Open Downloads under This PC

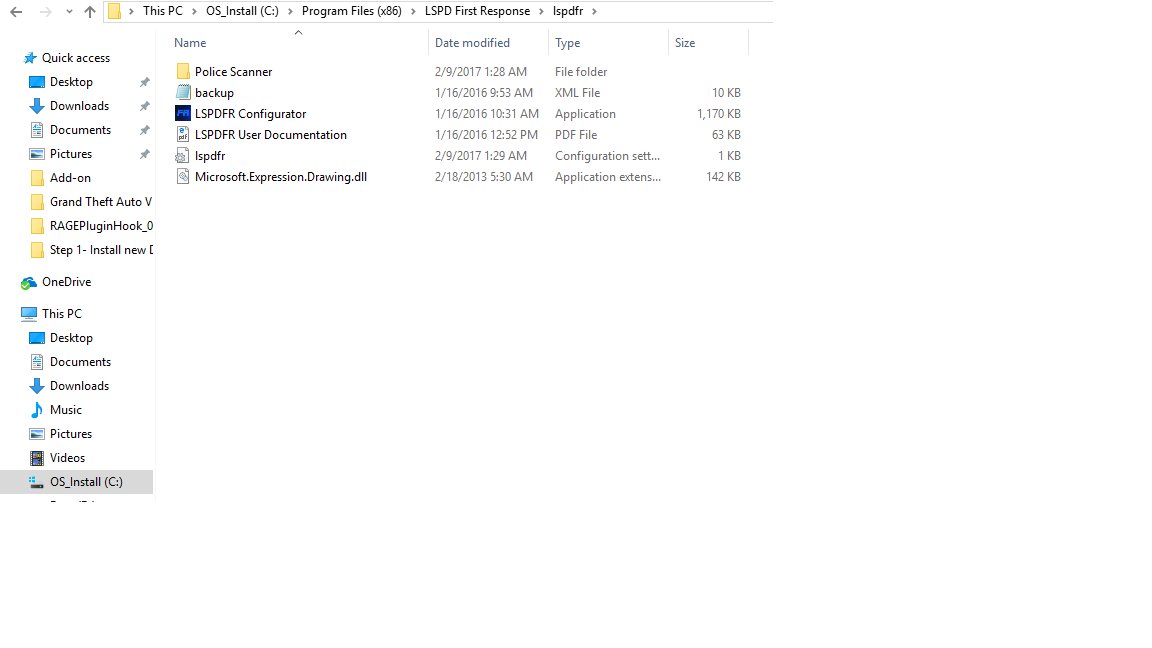click(x=79, y=386)
